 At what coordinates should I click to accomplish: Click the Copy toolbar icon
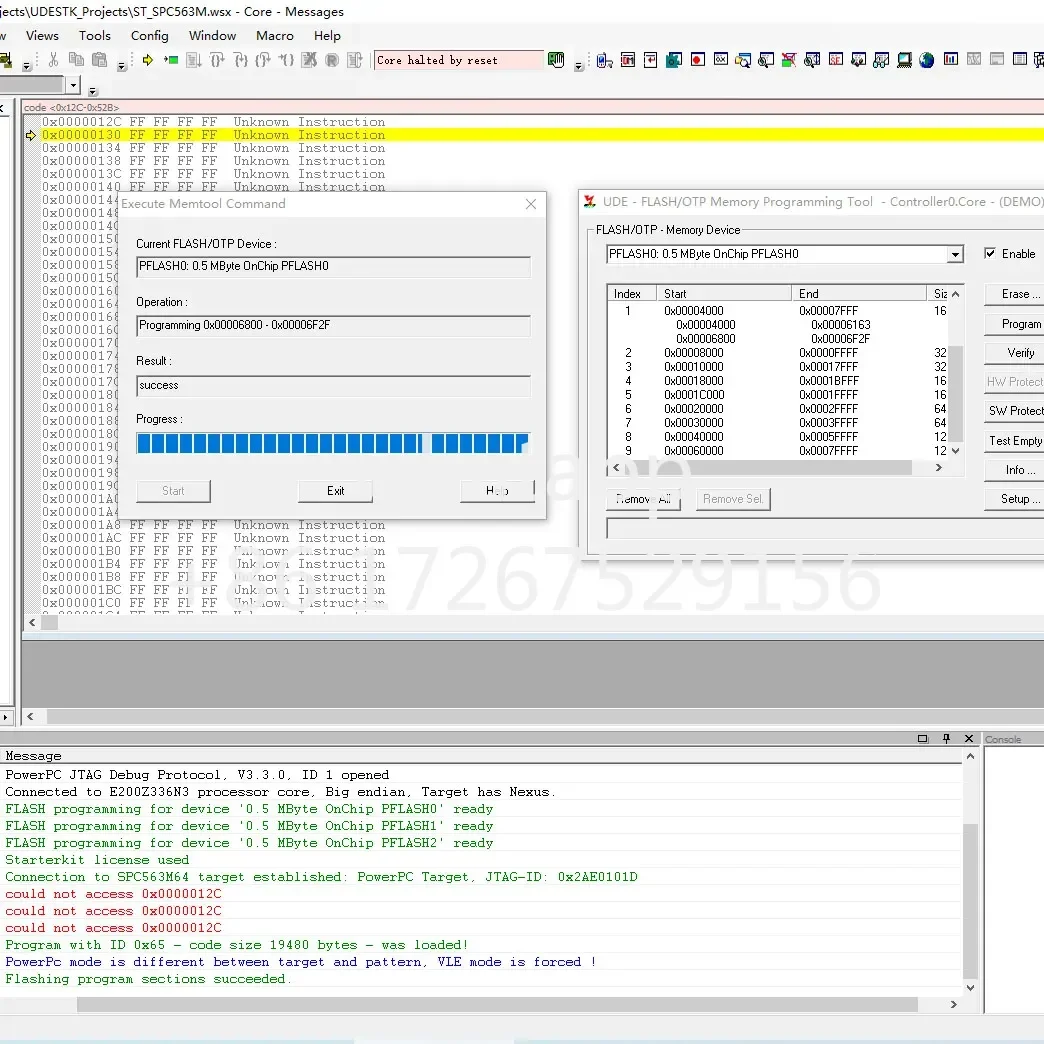pyautogui.click(x=77, y=61)
